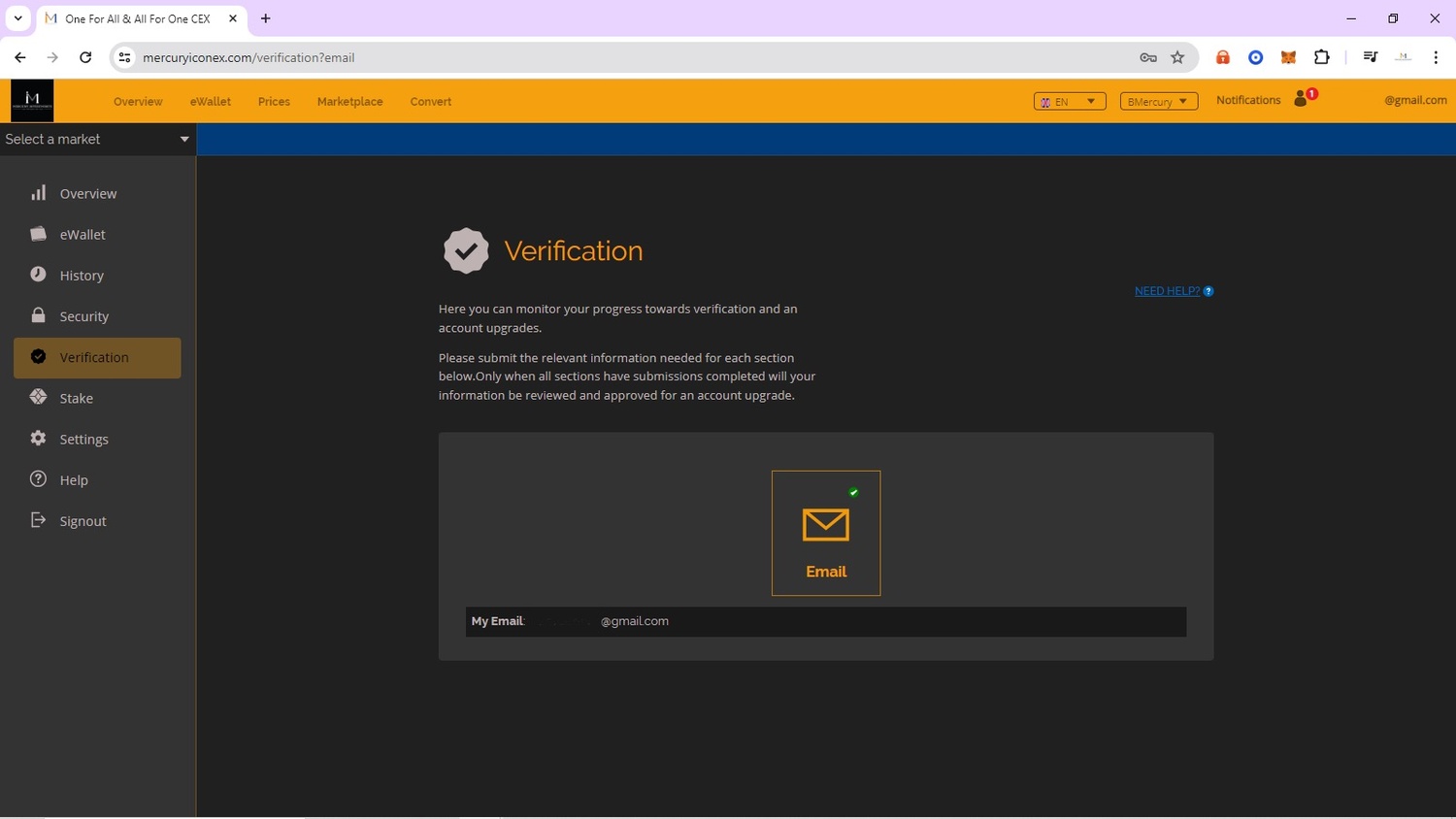Open Chrome three-dot menu
Image resolution: width=1456 pixels, height=819 pixels.
click(x=1436, y=57)
